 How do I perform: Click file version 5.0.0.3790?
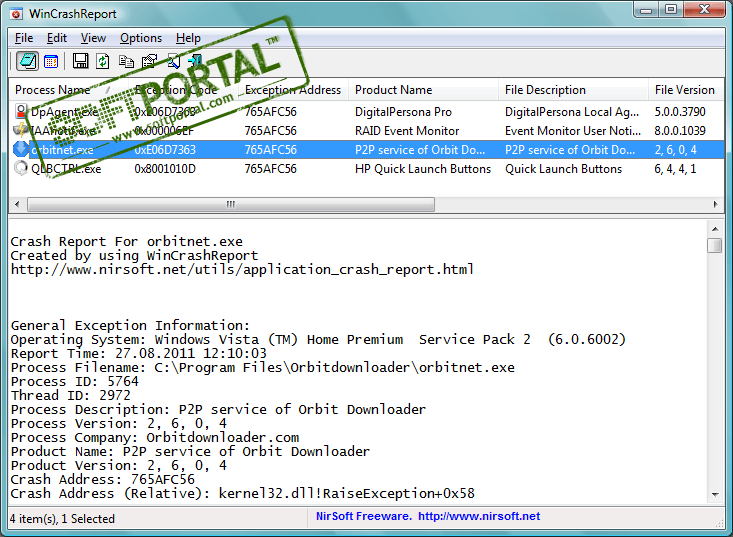(x=680, y=112)
